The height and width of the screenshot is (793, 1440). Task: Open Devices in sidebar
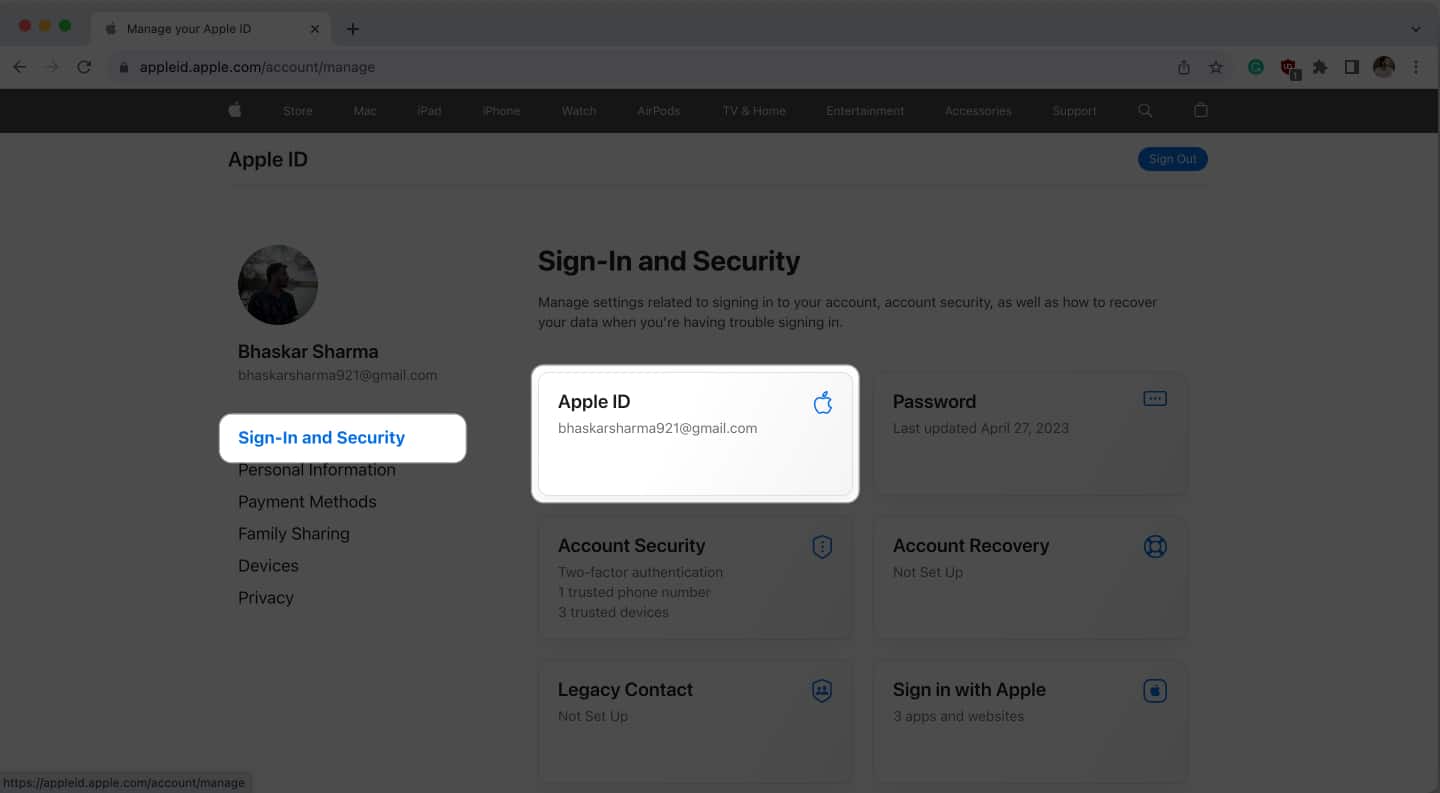click(x=268, y=566)
